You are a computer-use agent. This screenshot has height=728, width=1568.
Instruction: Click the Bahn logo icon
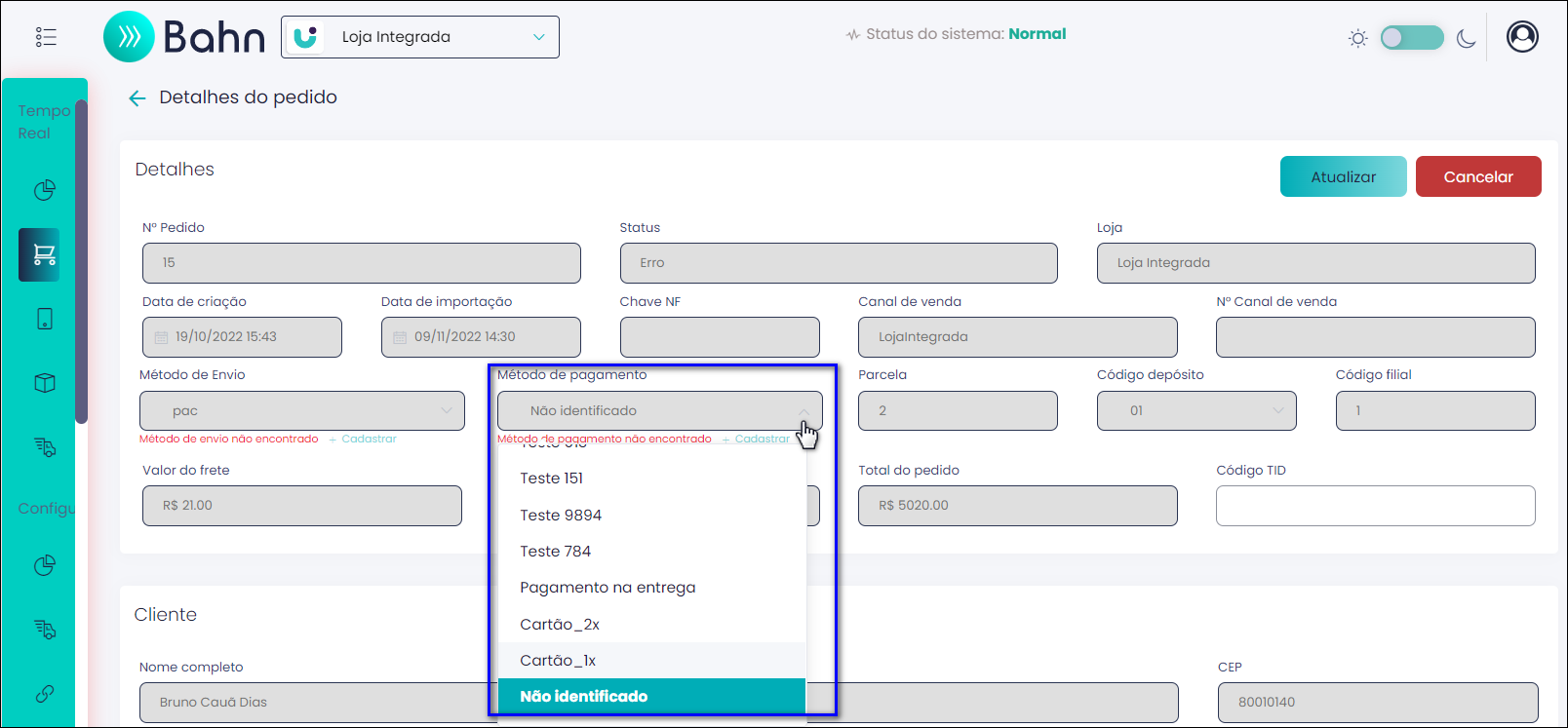pyautogui.click(x=129, y=37)
